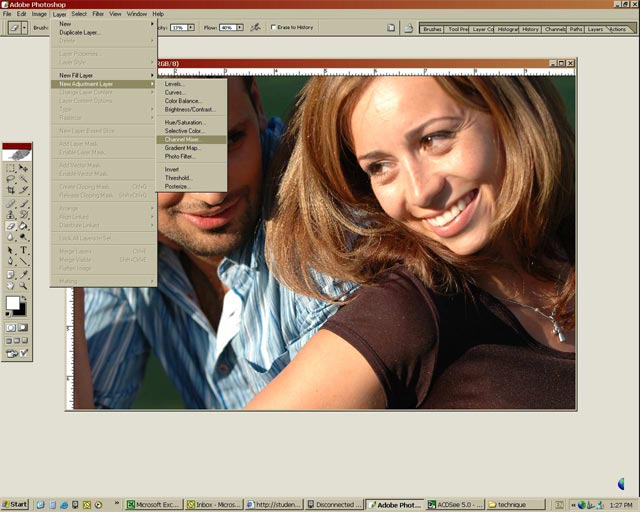Open the Opacity slider dropdown arrow

tap(191, 27)
